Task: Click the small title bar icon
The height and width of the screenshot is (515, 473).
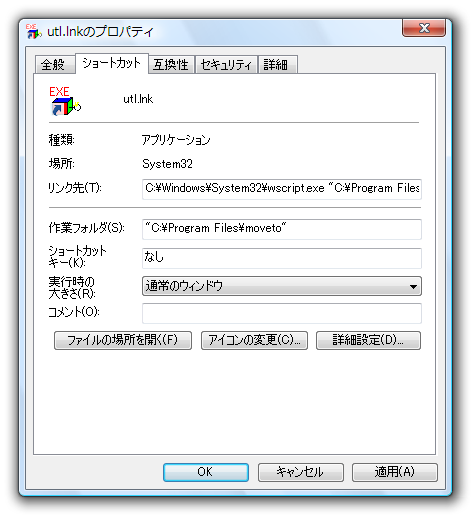Action: [33, 31]
